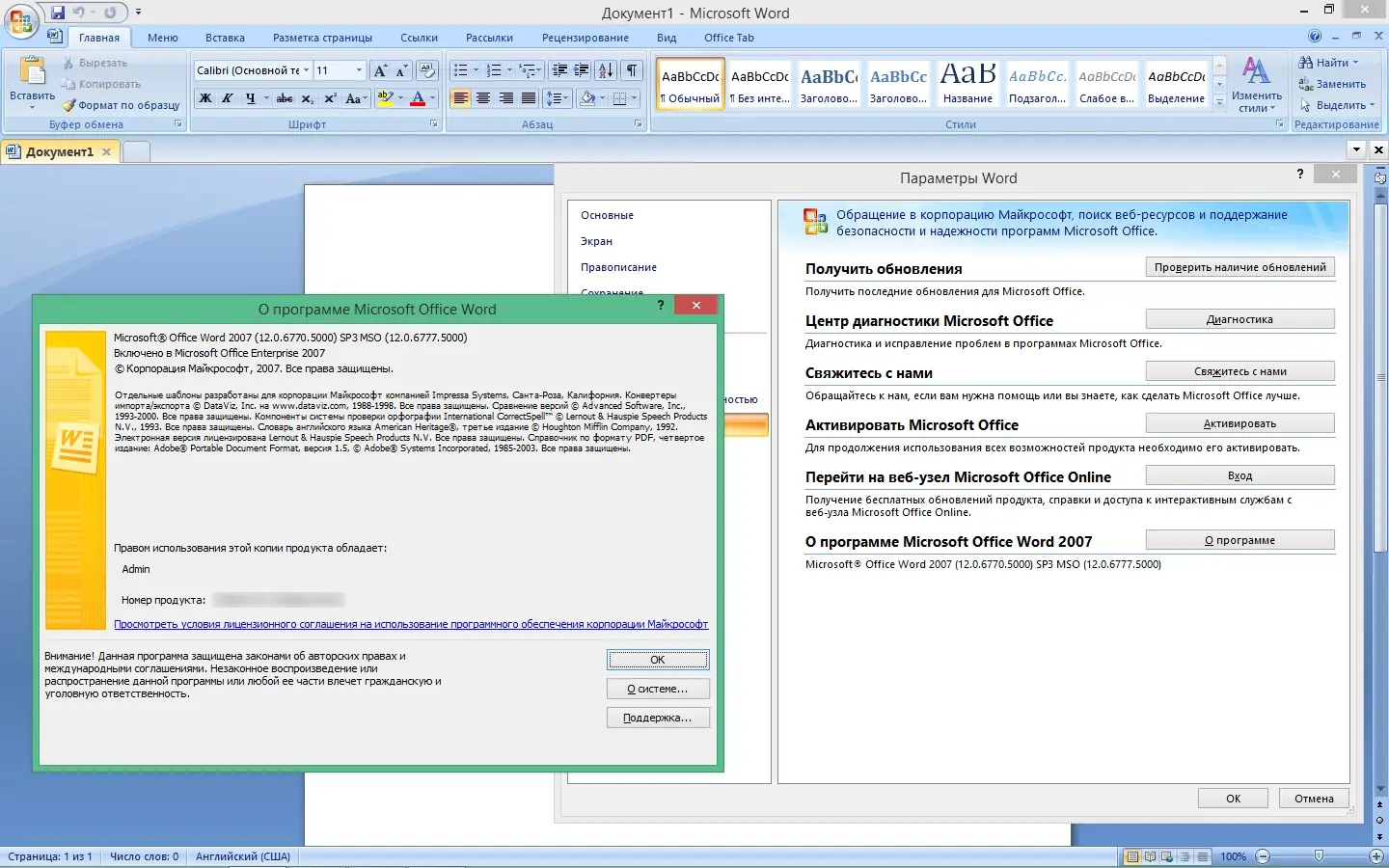Increase font size with the grow font icon
The image size is (1389, 868).
[x=380, y=70]
